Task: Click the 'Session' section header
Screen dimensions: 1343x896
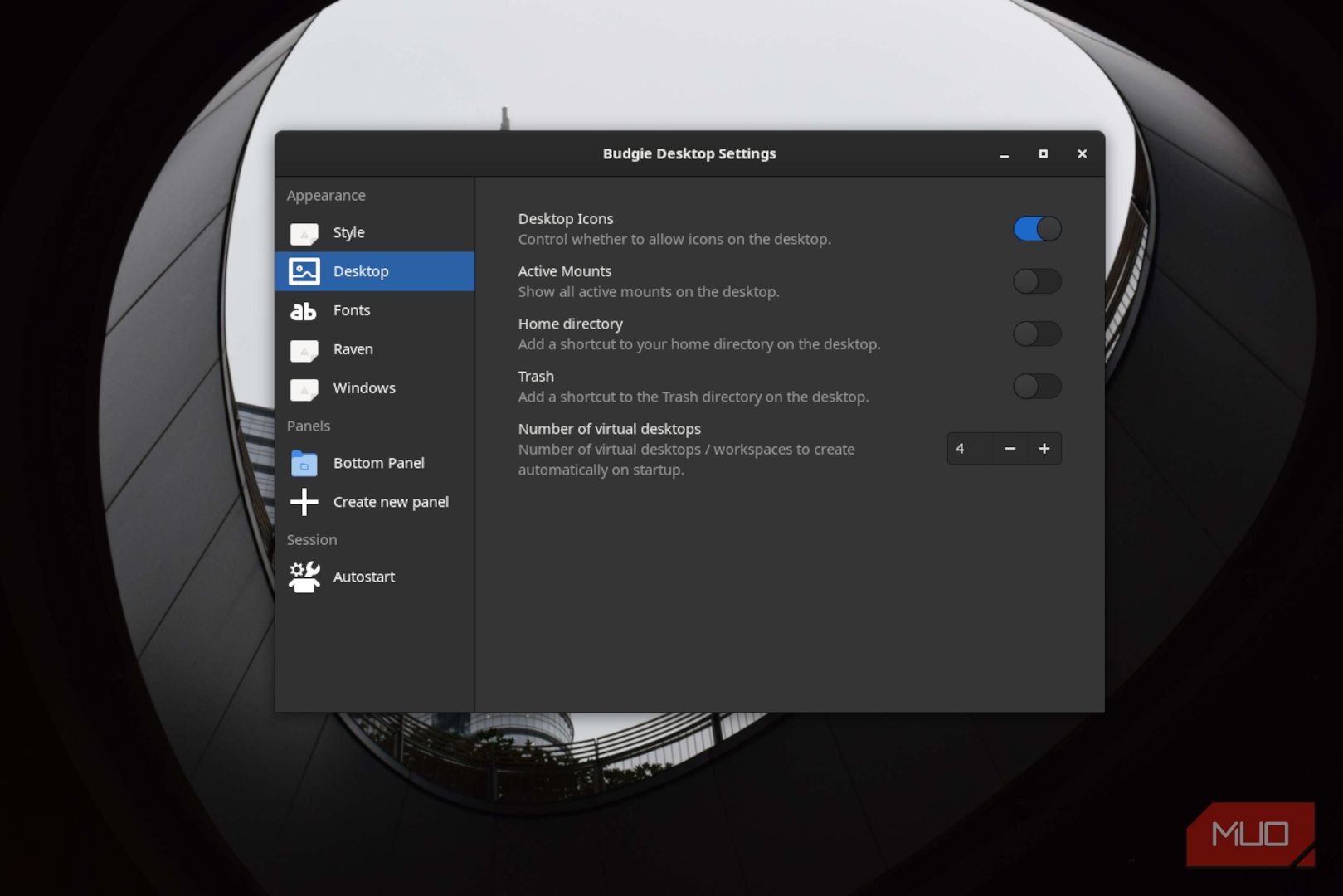Action: 312,539
